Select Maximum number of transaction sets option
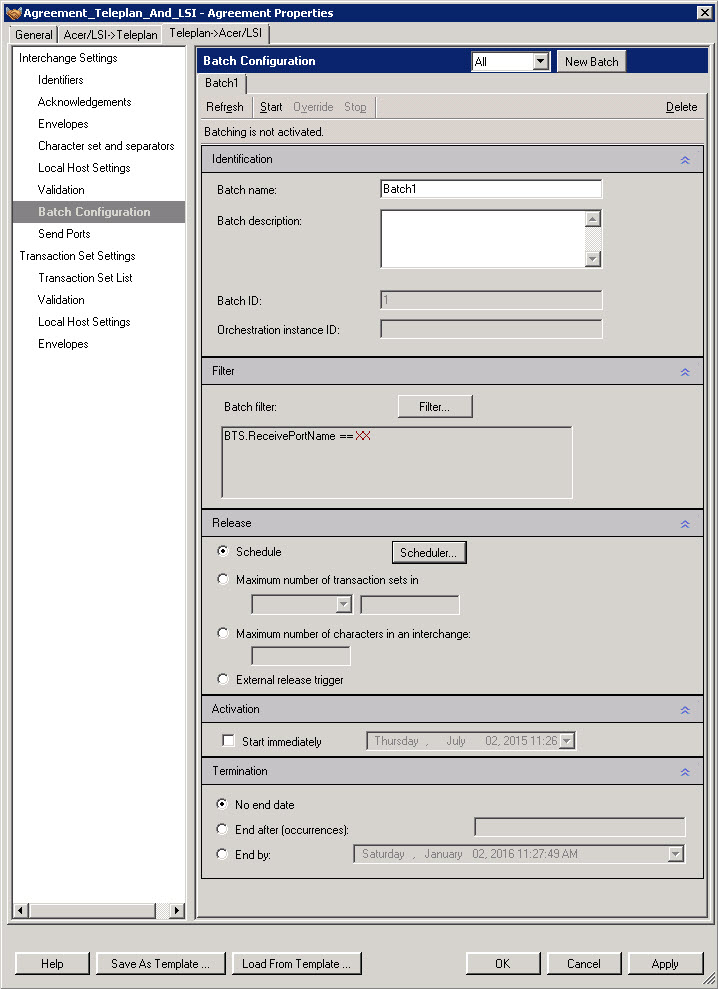 [222, 579]
